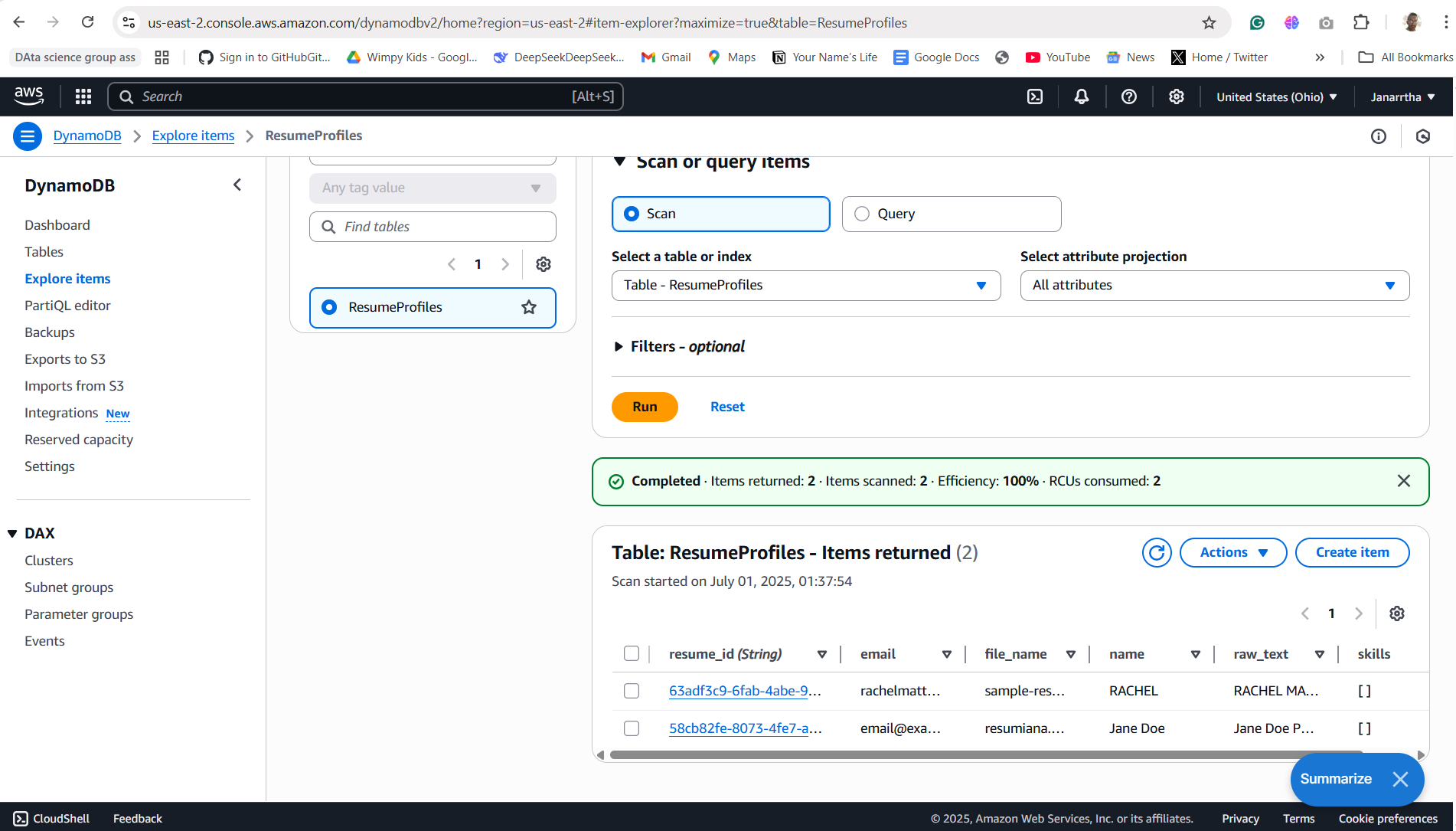The width and height of the screenshot is (1456, 831).
Task: Close the Summarize floating button
Action: coord(1400,779)
